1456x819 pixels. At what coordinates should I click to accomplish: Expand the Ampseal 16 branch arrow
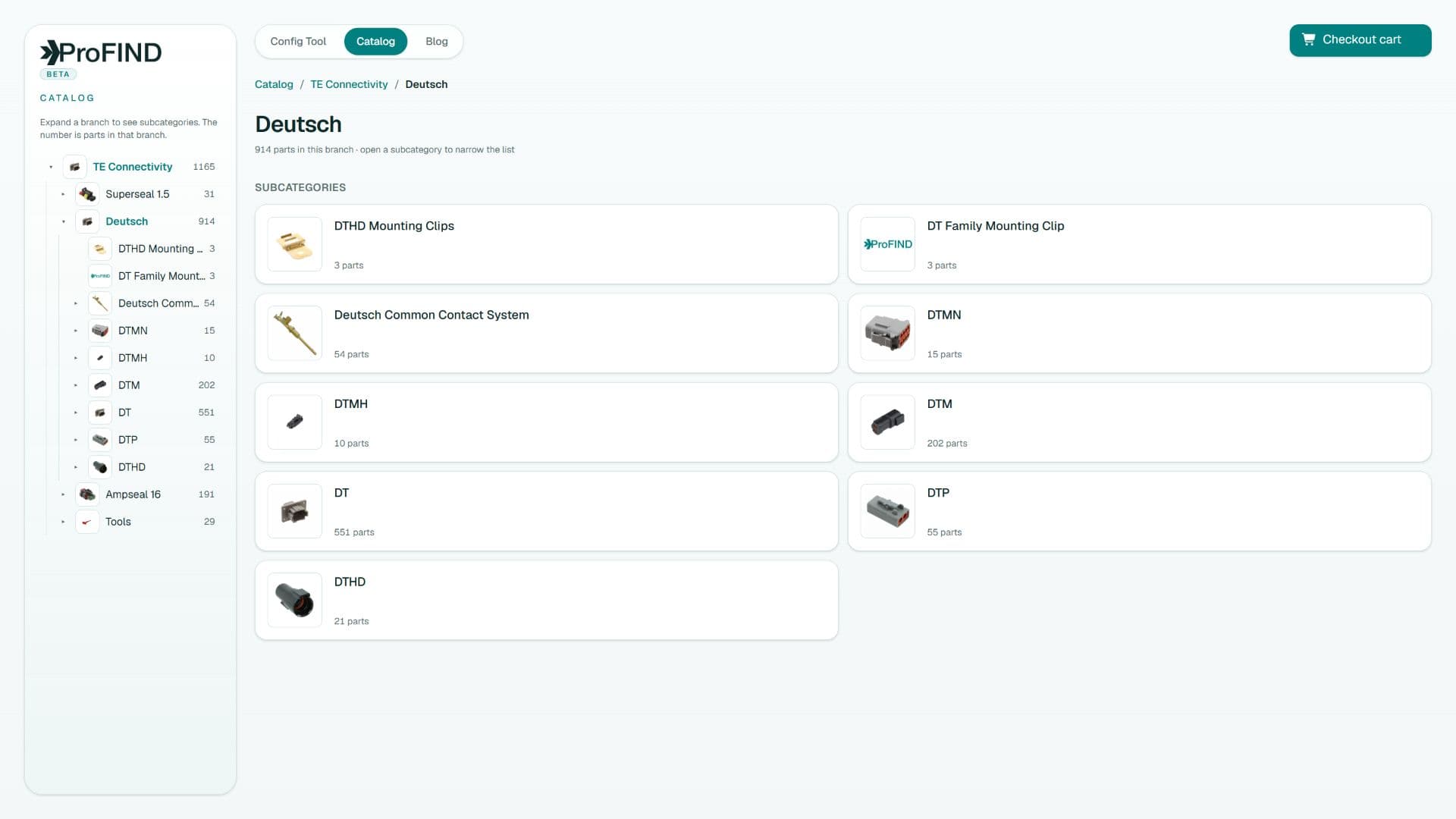[63, 494]
